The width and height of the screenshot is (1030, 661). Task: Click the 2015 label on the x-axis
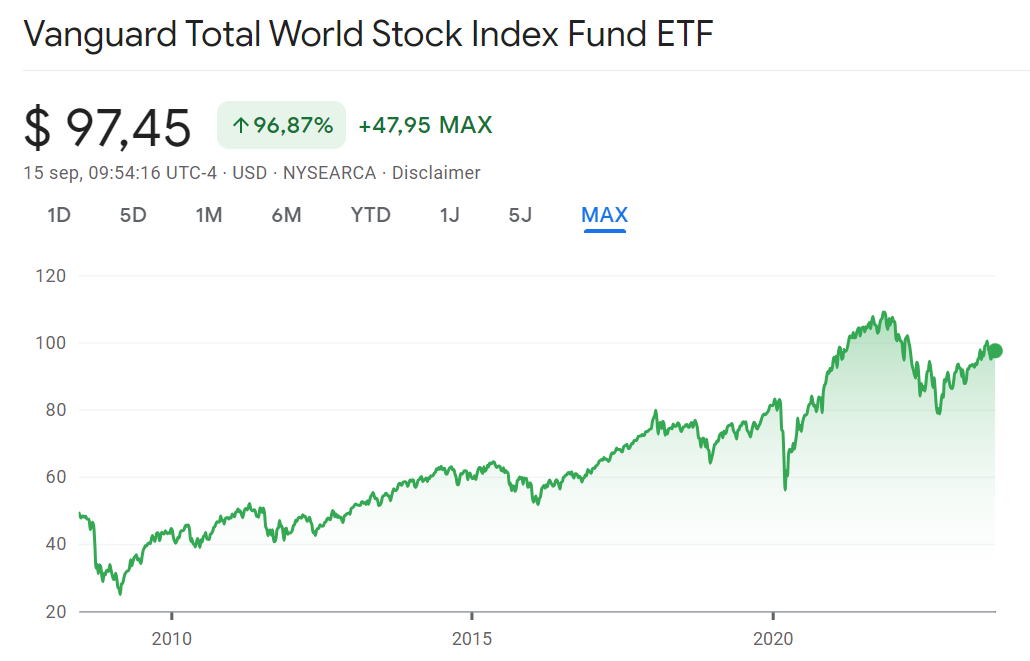tap(472, 637)
